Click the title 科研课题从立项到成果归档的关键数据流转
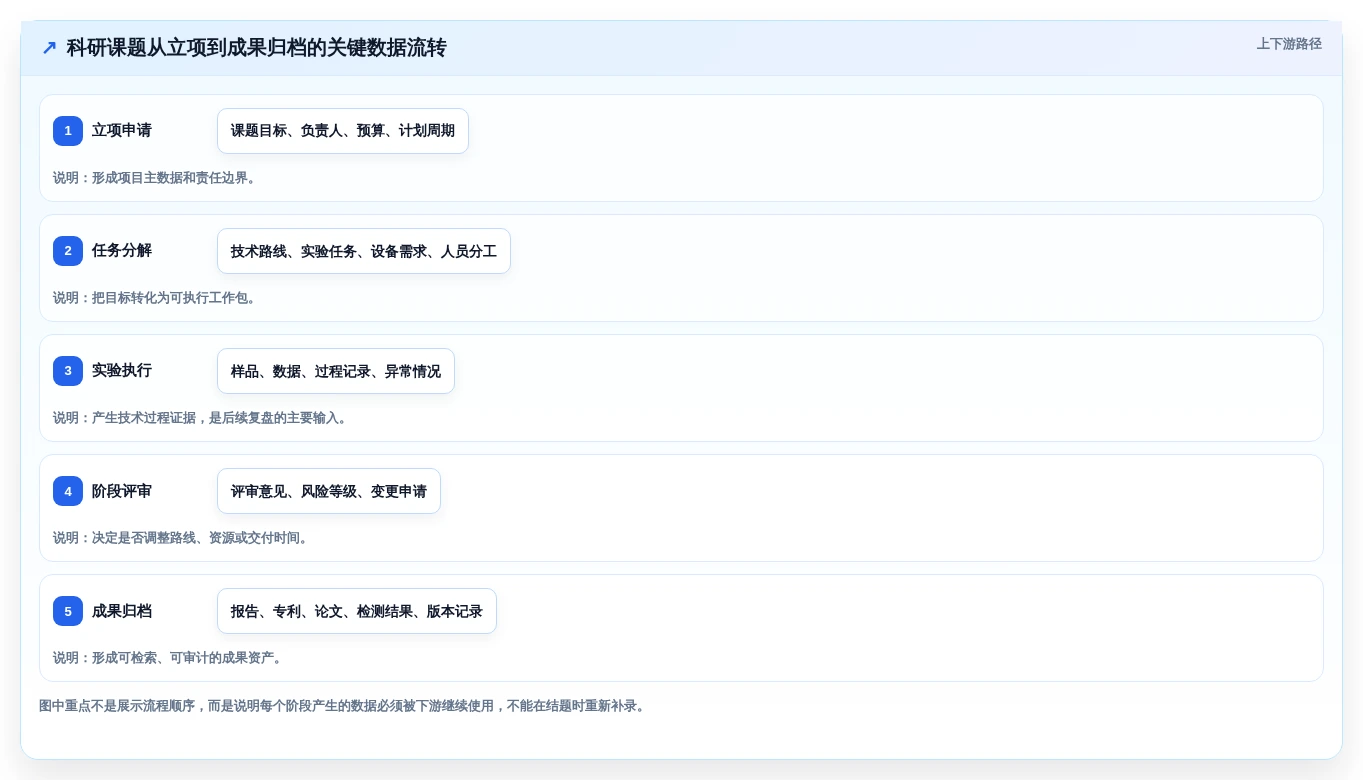This screenshot has width=1363, height=780. [256, 48]
